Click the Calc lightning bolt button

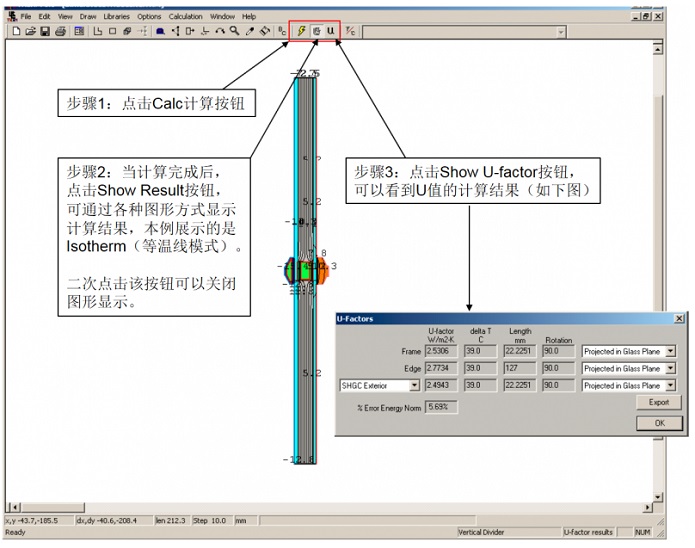[x=301, y=31]
